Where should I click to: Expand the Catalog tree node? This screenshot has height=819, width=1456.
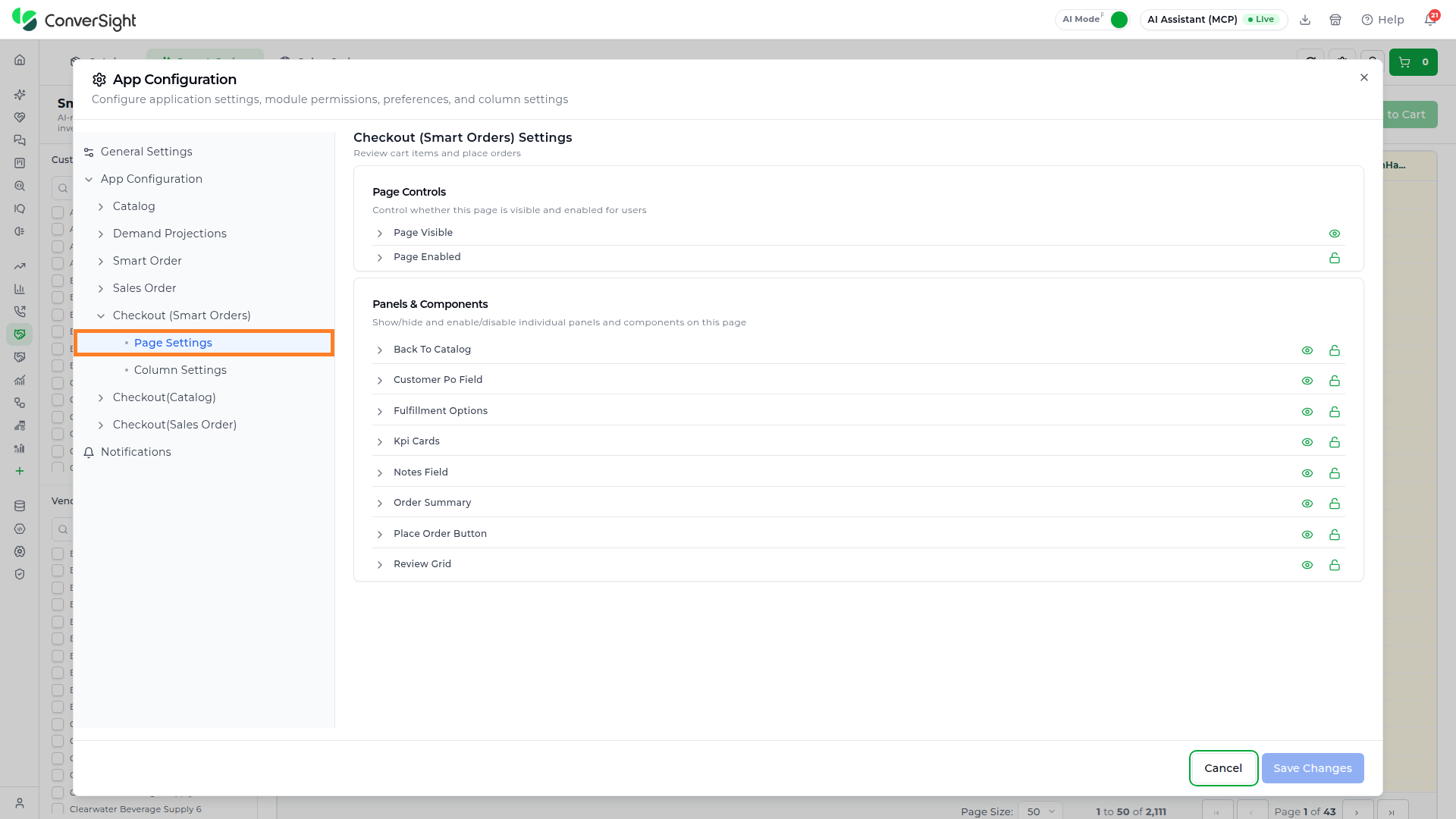tap(101, 207)
